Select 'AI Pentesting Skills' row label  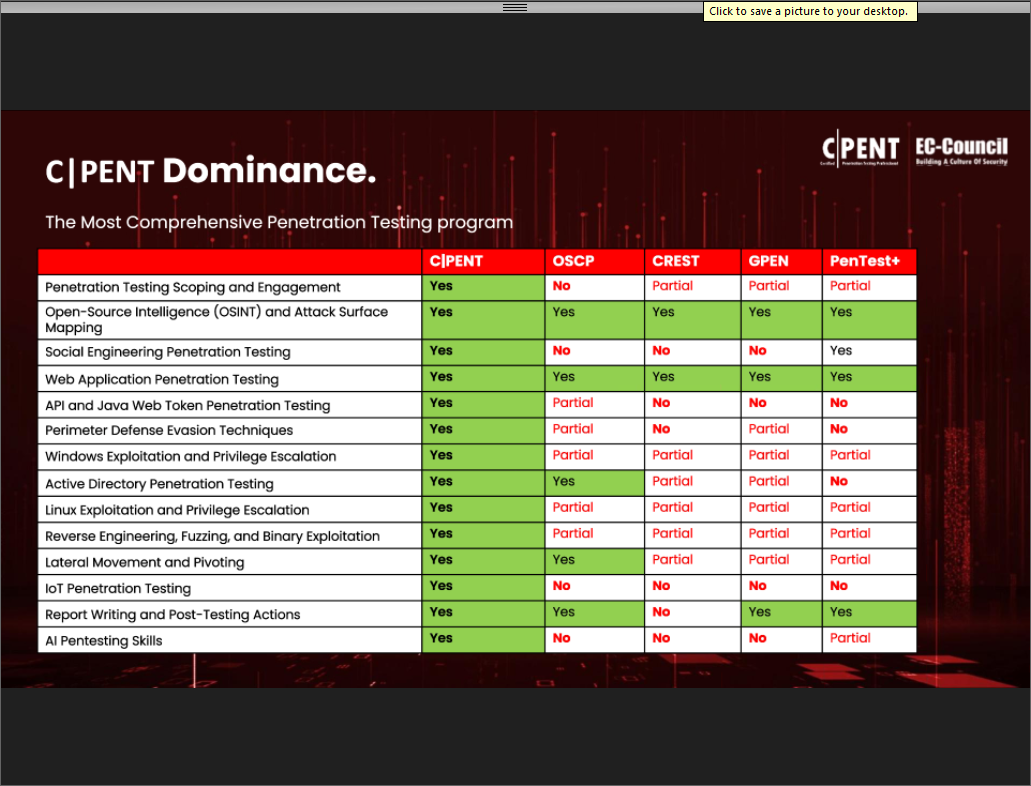click(103, 641)
